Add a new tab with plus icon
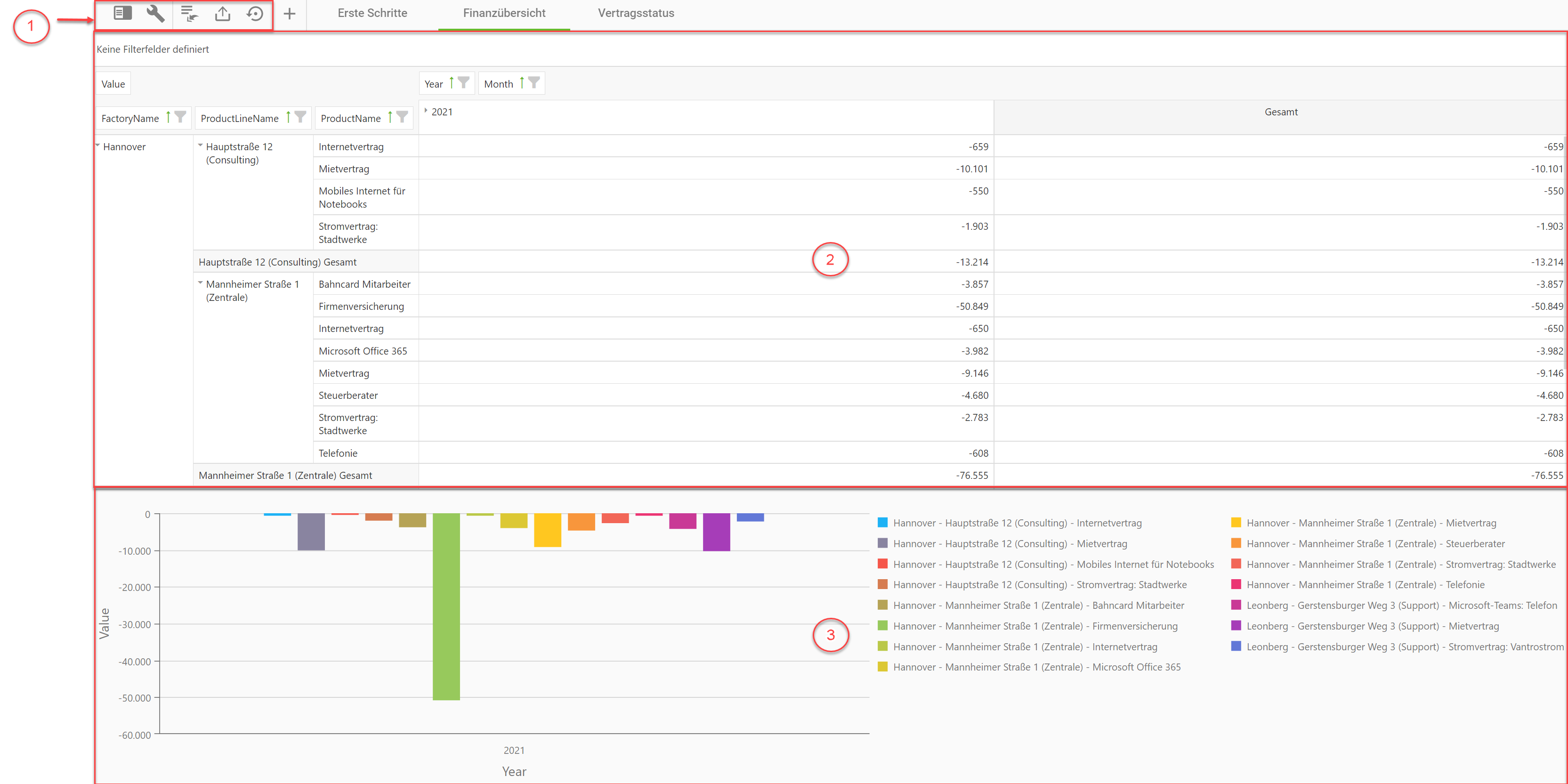1568x784 pixels. (290, 13)
